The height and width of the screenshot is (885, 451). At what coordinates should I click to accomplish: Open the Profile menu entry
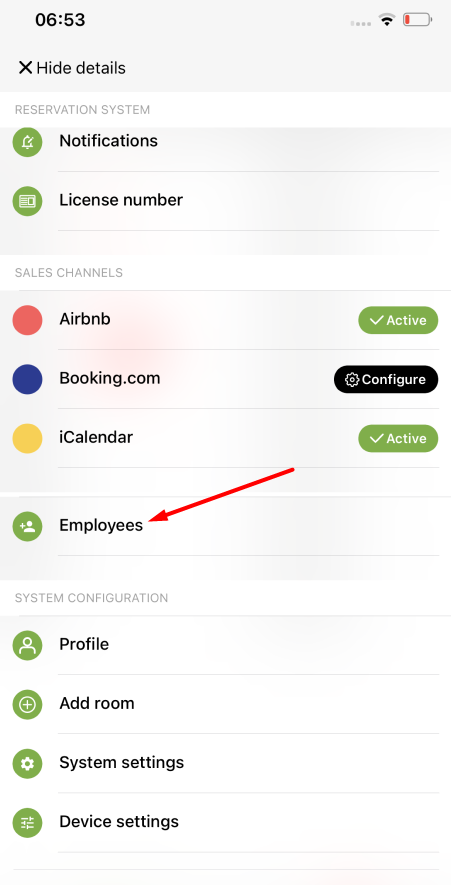[x=225, y=645]
